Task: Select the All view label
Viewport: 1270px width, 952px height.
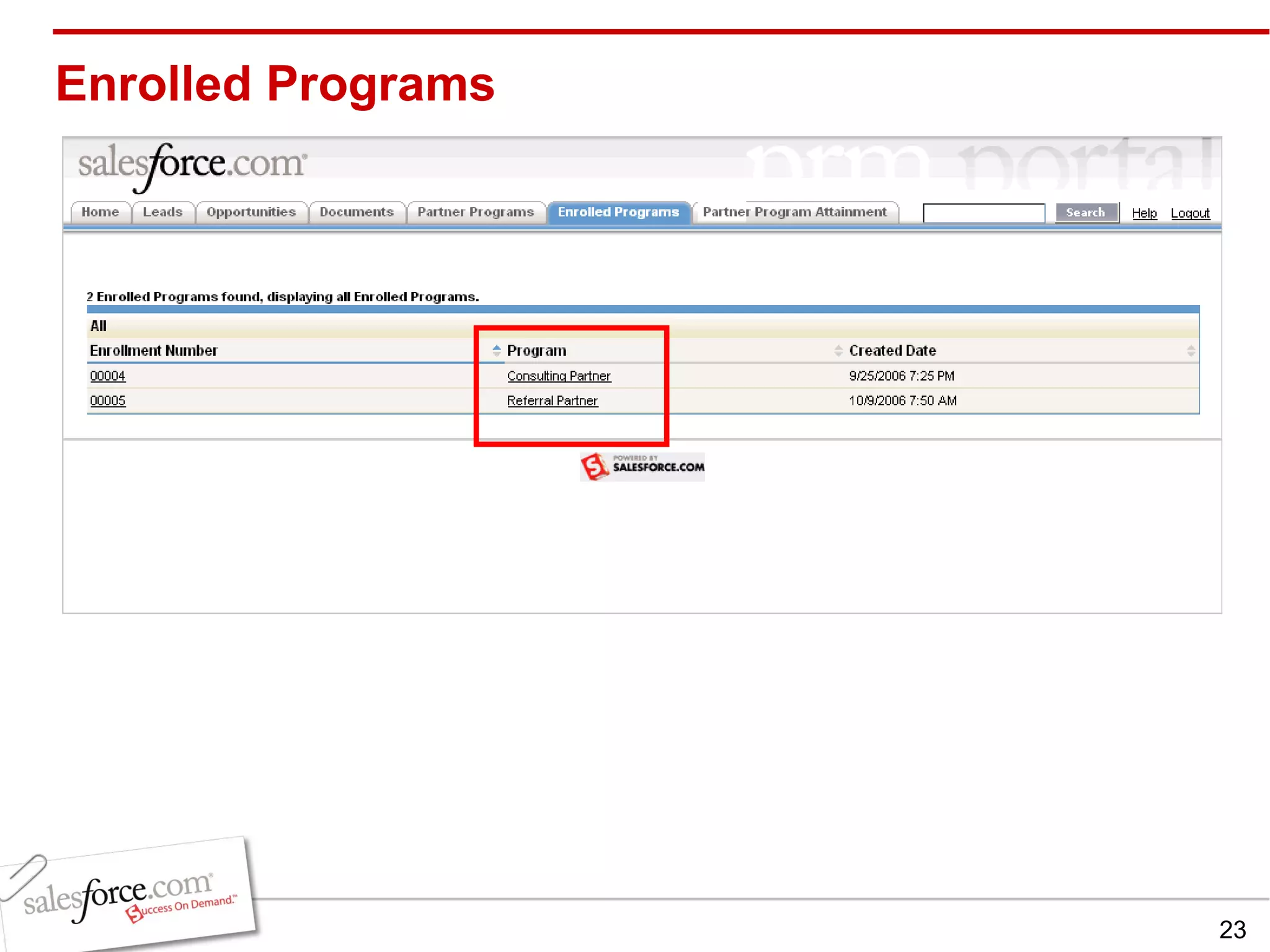Action: click(x=98, y=325)
